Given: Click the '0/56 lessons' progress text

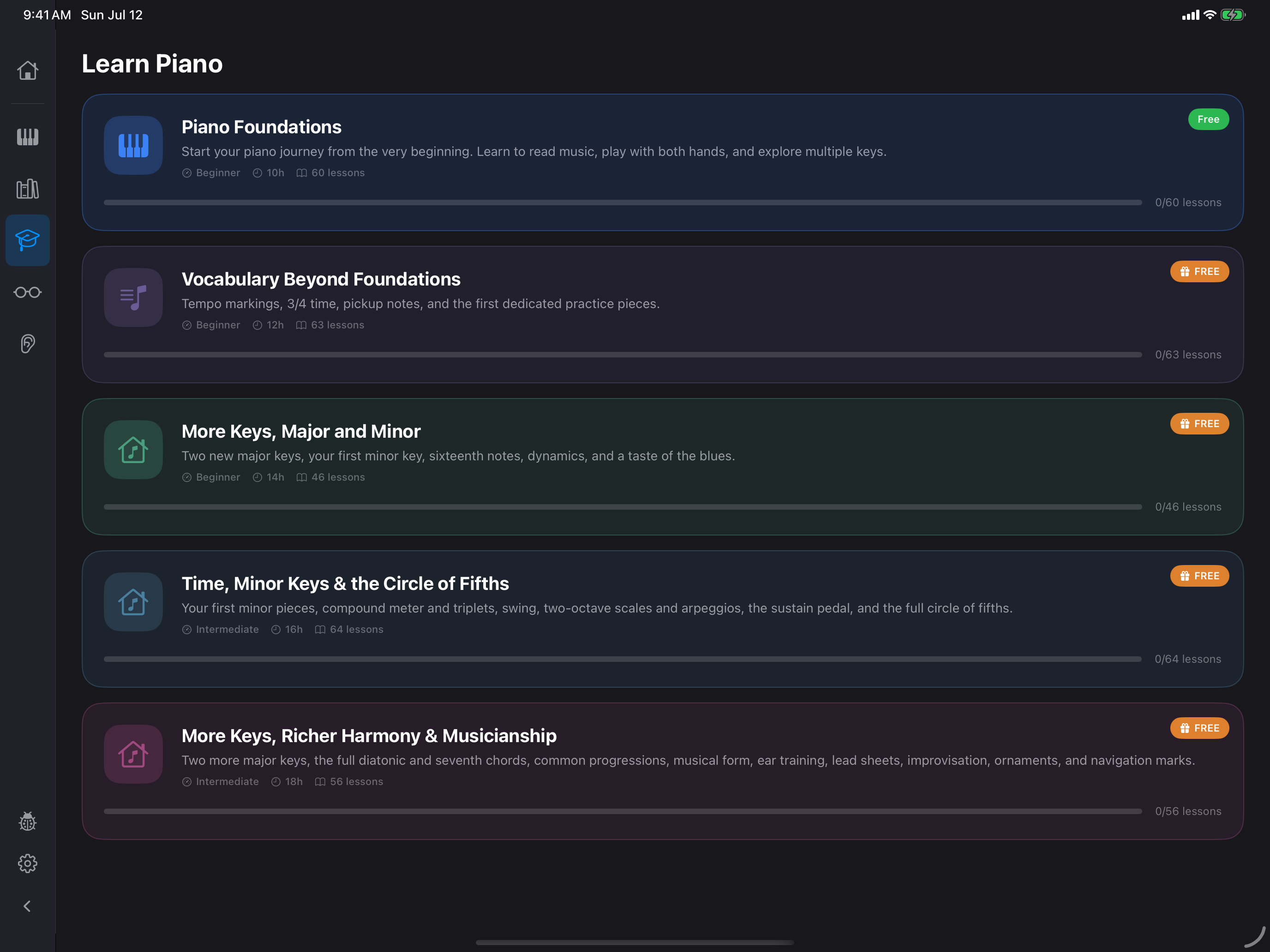Looking at the screenshot, I should [x=1188, y=811].
